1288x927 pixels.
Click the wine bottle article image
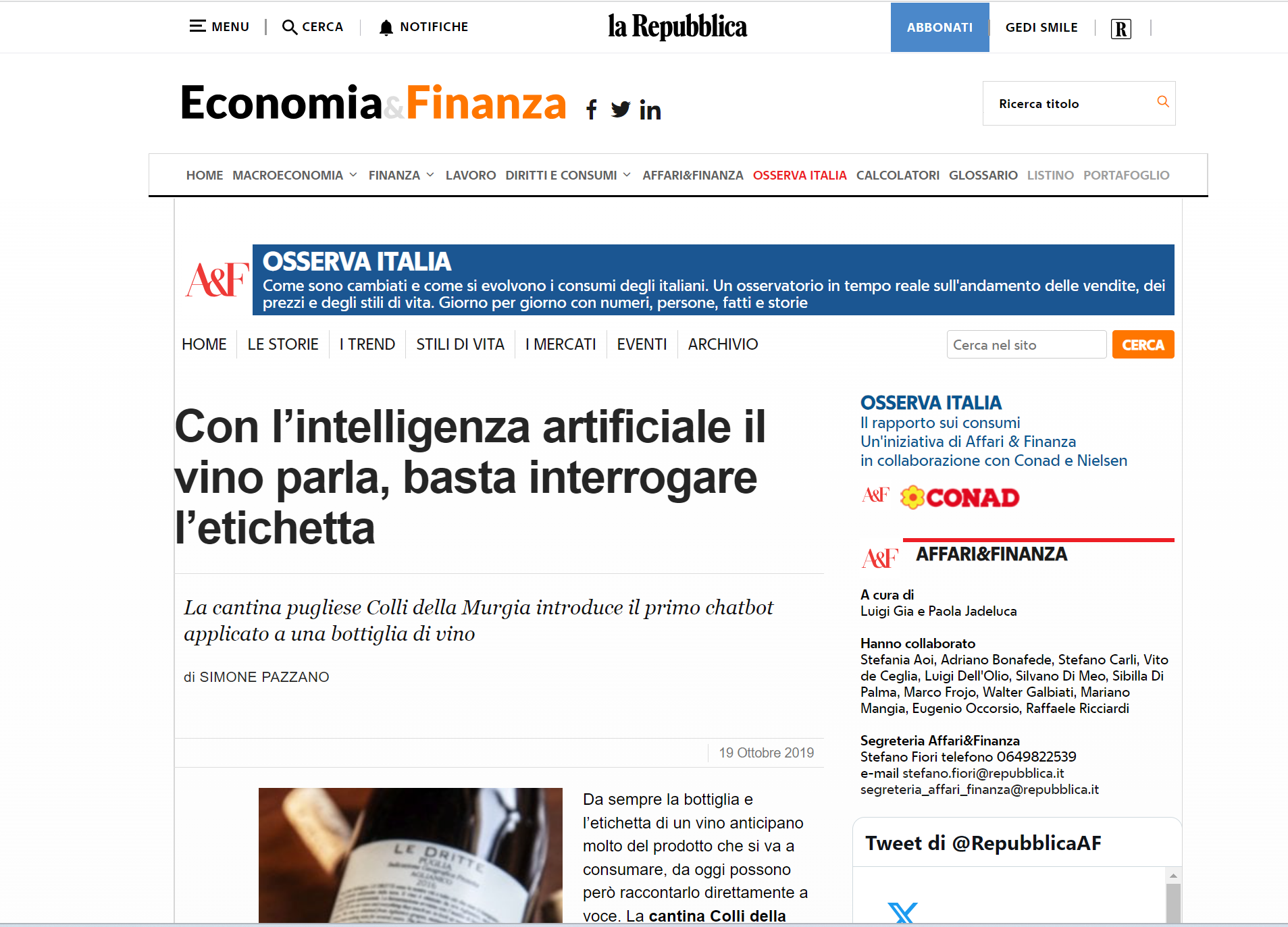[410, 855]
